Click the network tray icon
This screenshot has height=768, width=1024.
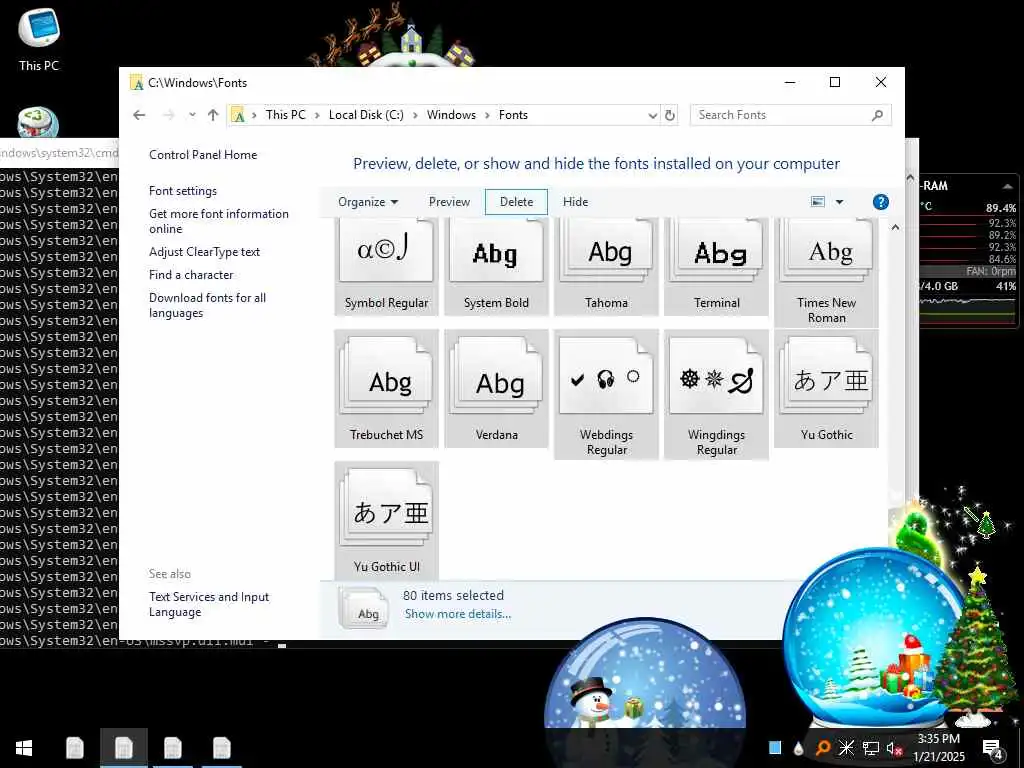coord(870,748)
